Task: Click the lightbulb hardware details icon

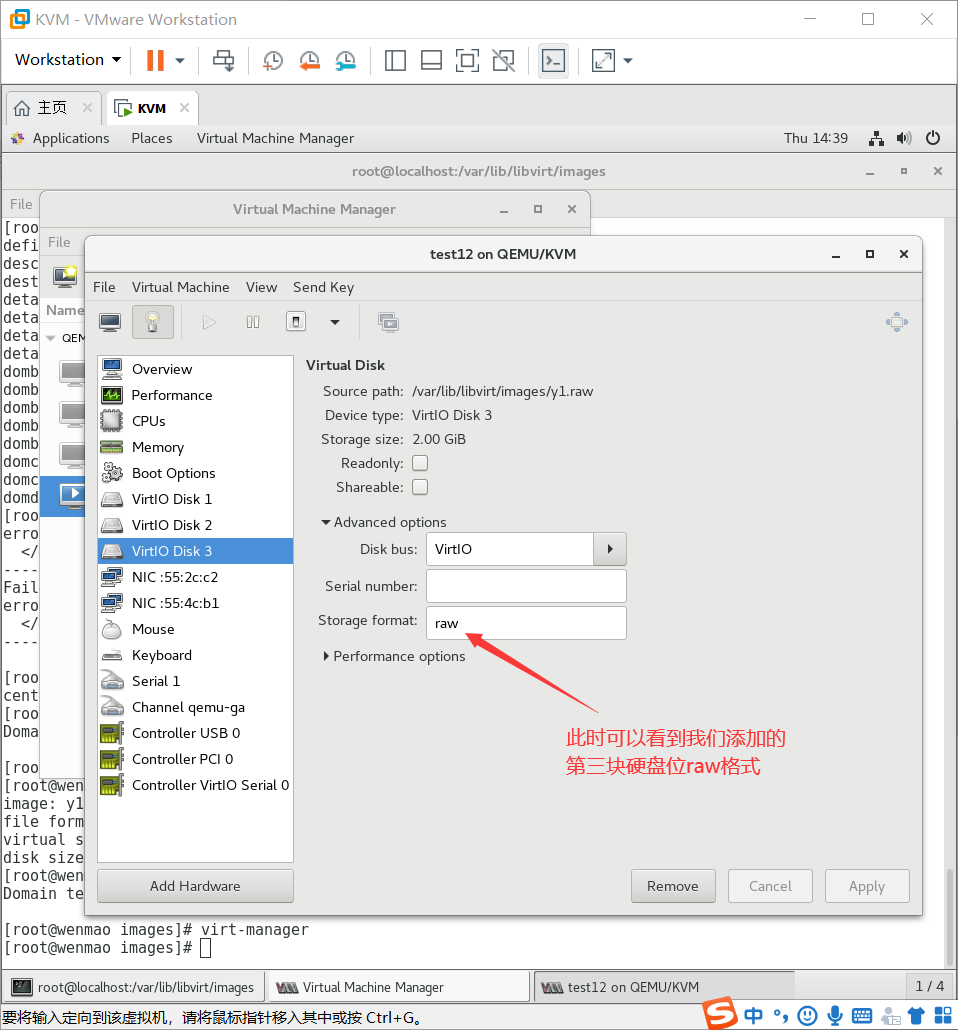Action: (x=152, y=322)
